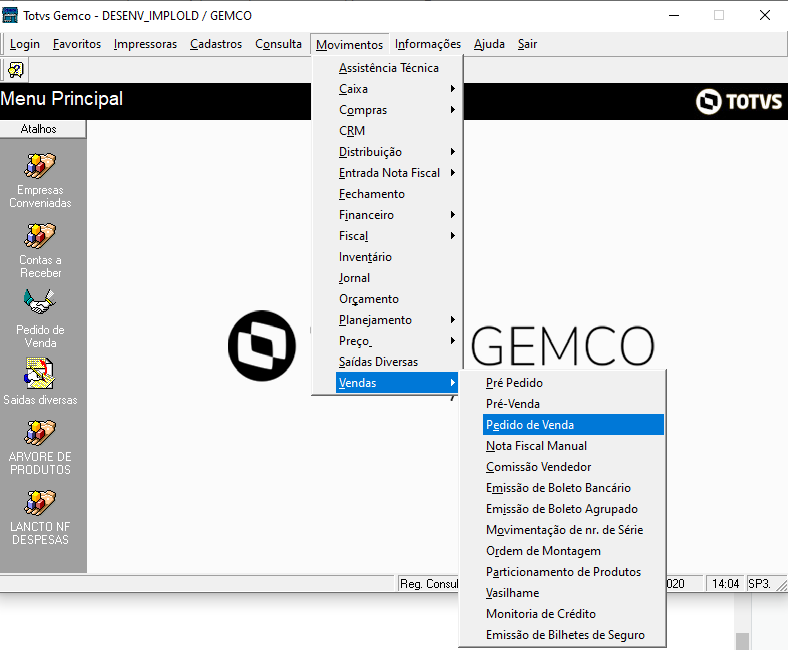This screenshot has height=650, width=788.
Task: Minimize the Totvs Gemco window
Action: [674, 15]
